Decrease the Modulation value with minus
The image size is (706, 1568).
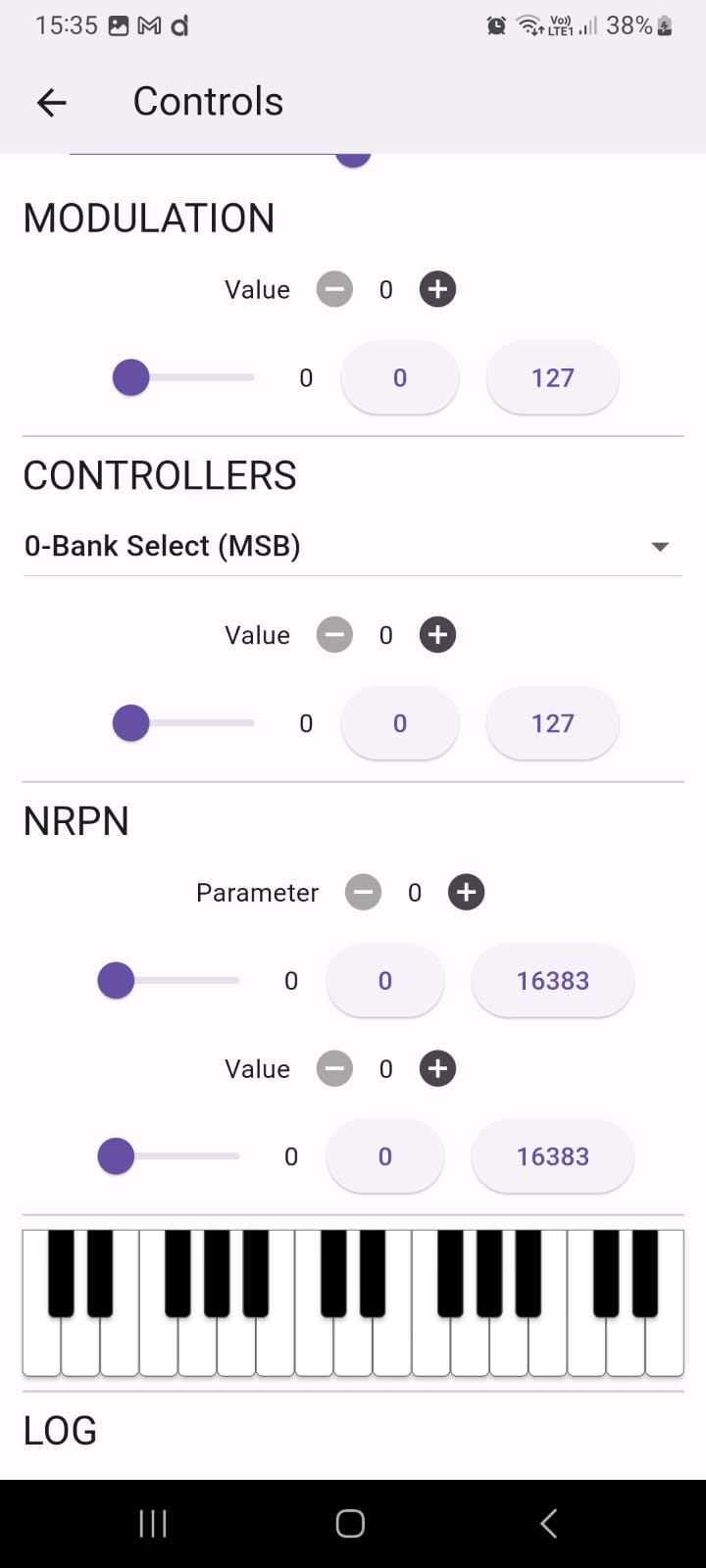point(334,289)
